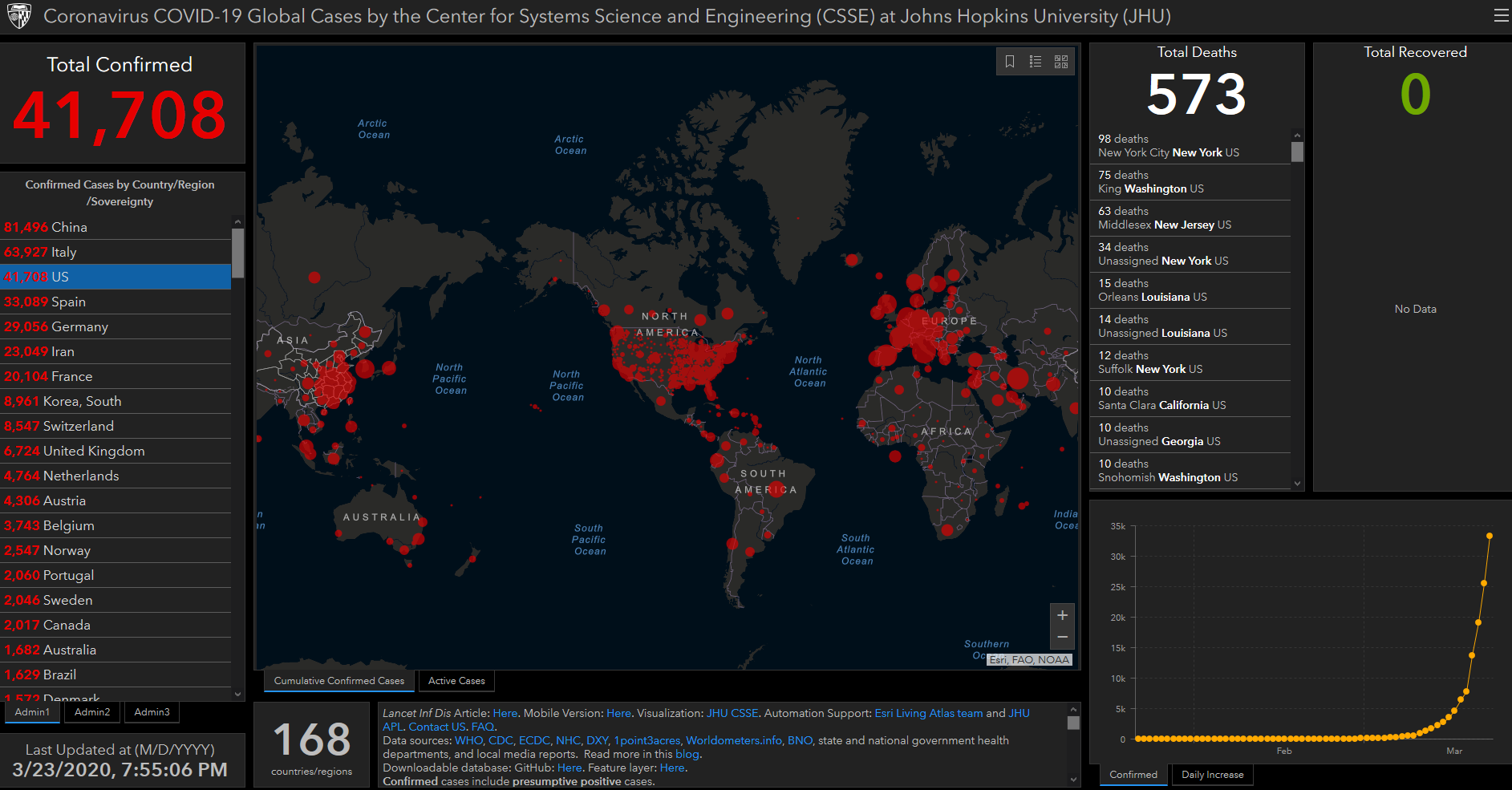The width and height of the screenshot is (1512, 790).
Task: Select Spain in the country list
Action: pyautogui.click(x=116, y=302)
